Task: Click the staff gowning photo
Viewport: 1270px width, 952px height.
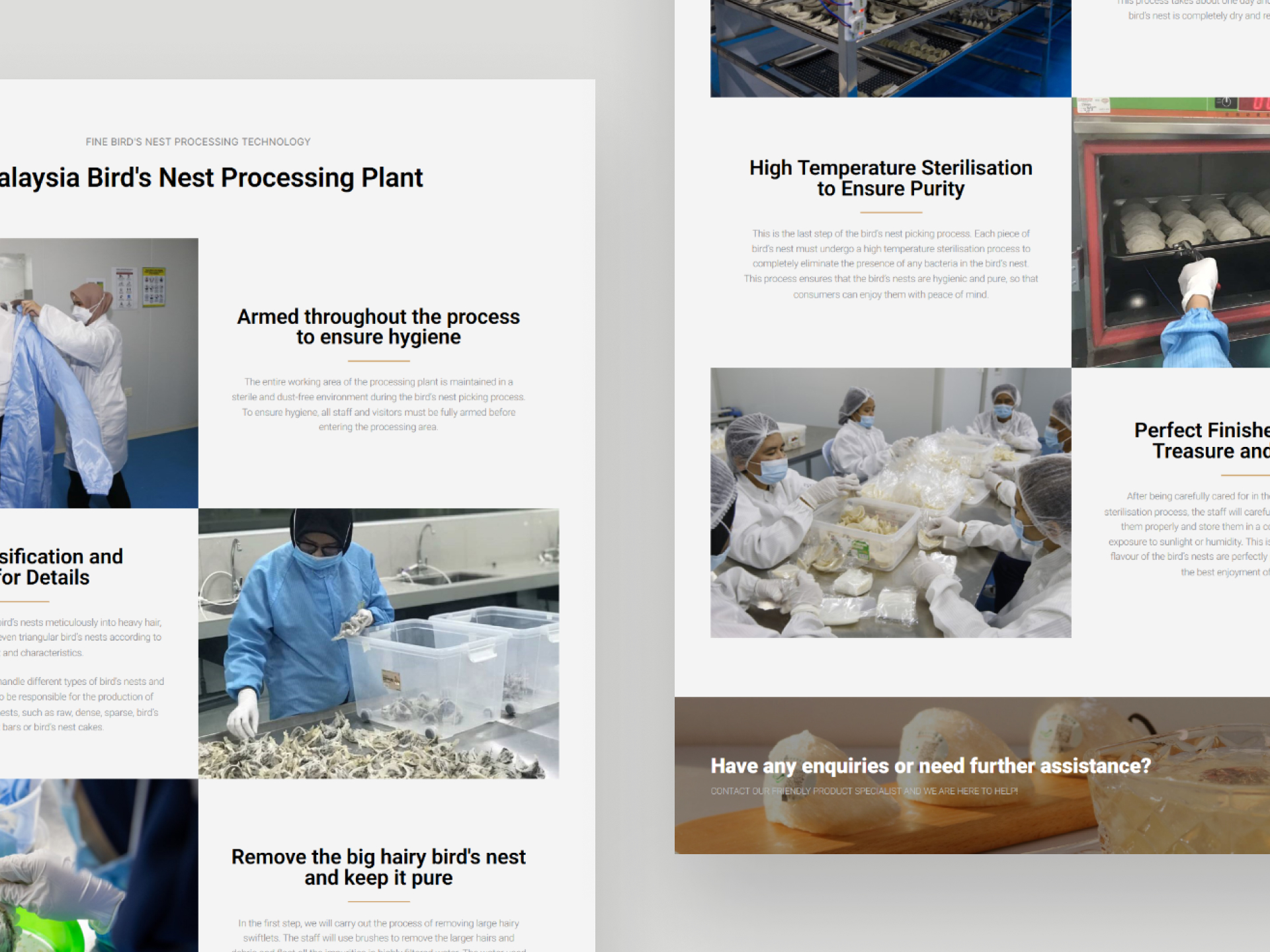Action: pyautogui.click(x=99, y=373)
